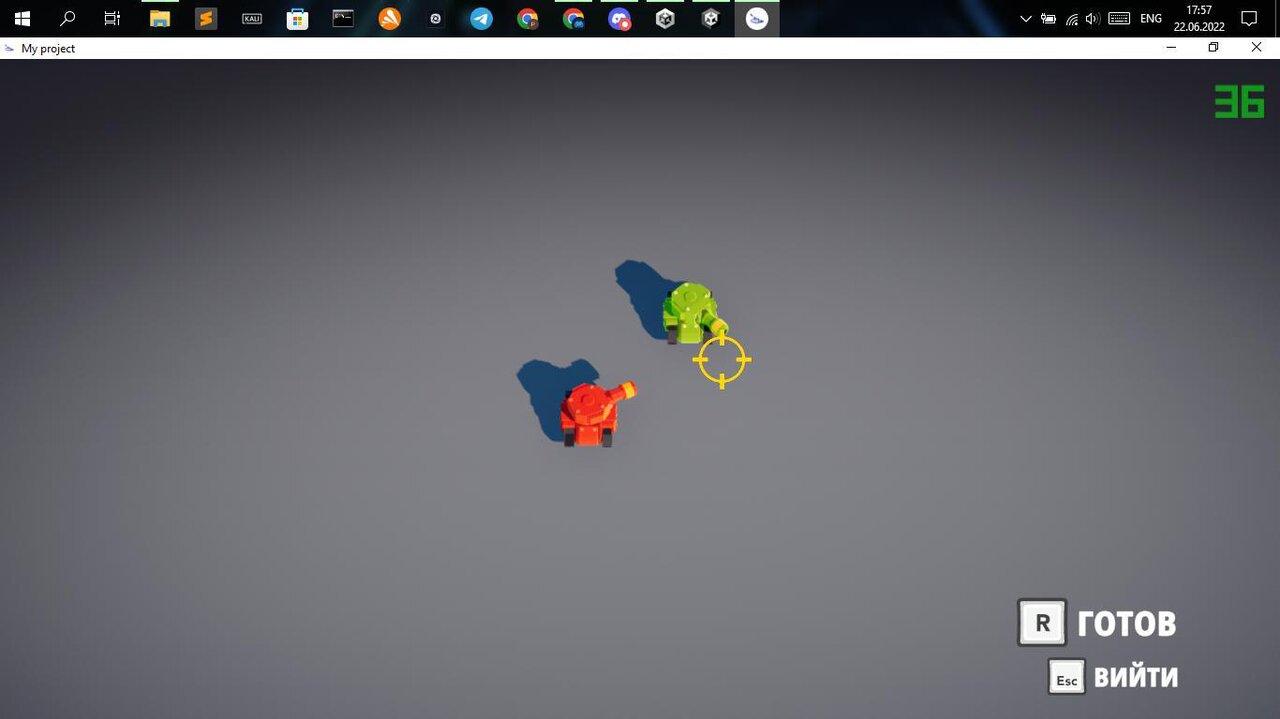Open Sublime Text from the taskbar
1280x719 pixels.
(x=206, y=18)
